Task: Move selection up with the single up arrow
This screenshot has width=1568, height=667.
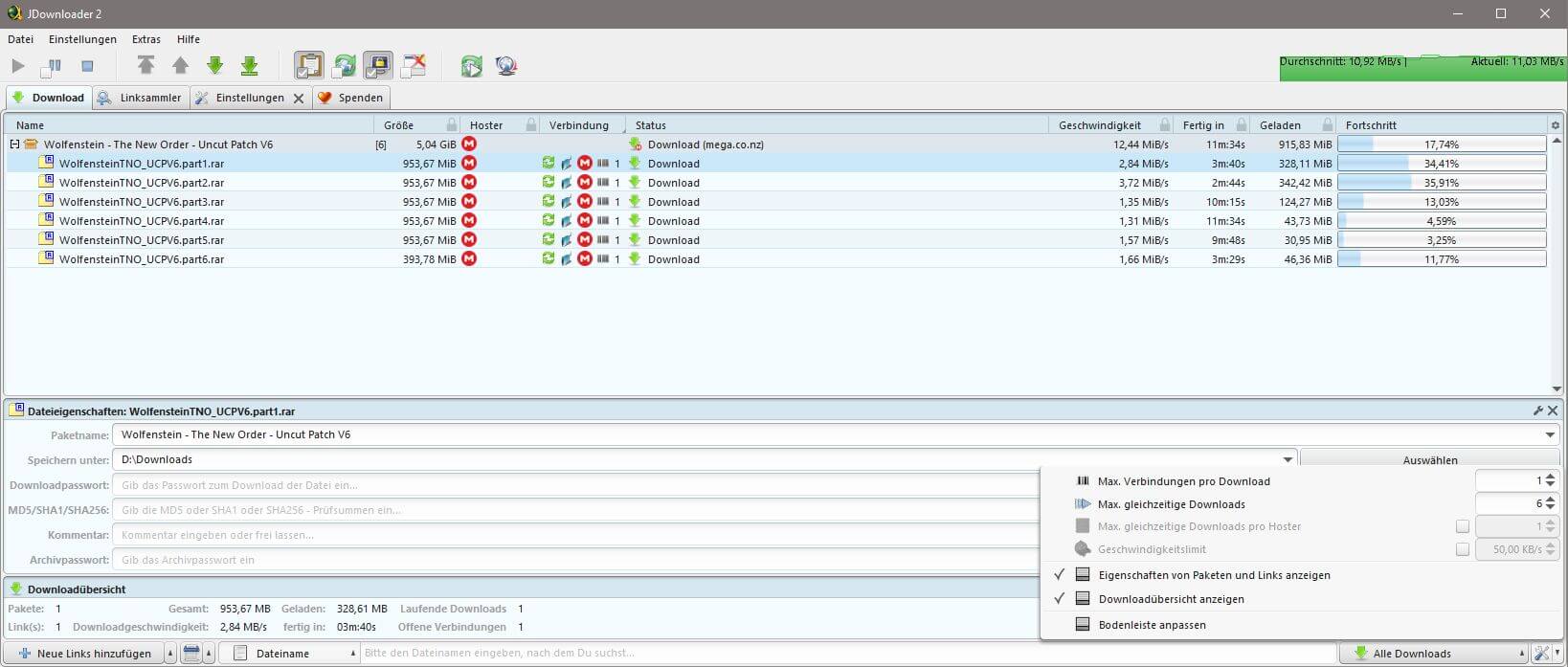Action: [180, 65]
